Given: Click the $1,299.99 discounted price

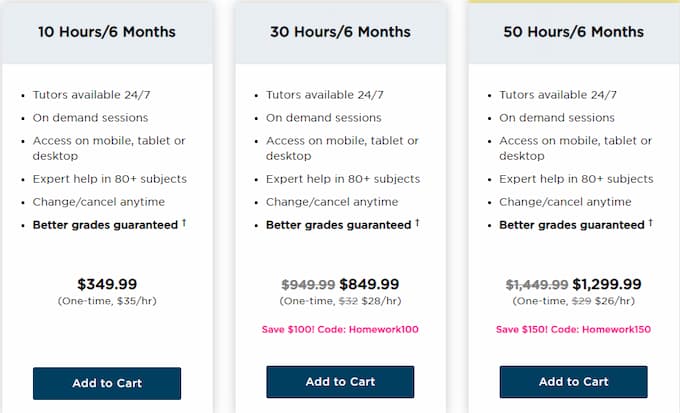Looking at the screenshot, I should pos(607,284).
